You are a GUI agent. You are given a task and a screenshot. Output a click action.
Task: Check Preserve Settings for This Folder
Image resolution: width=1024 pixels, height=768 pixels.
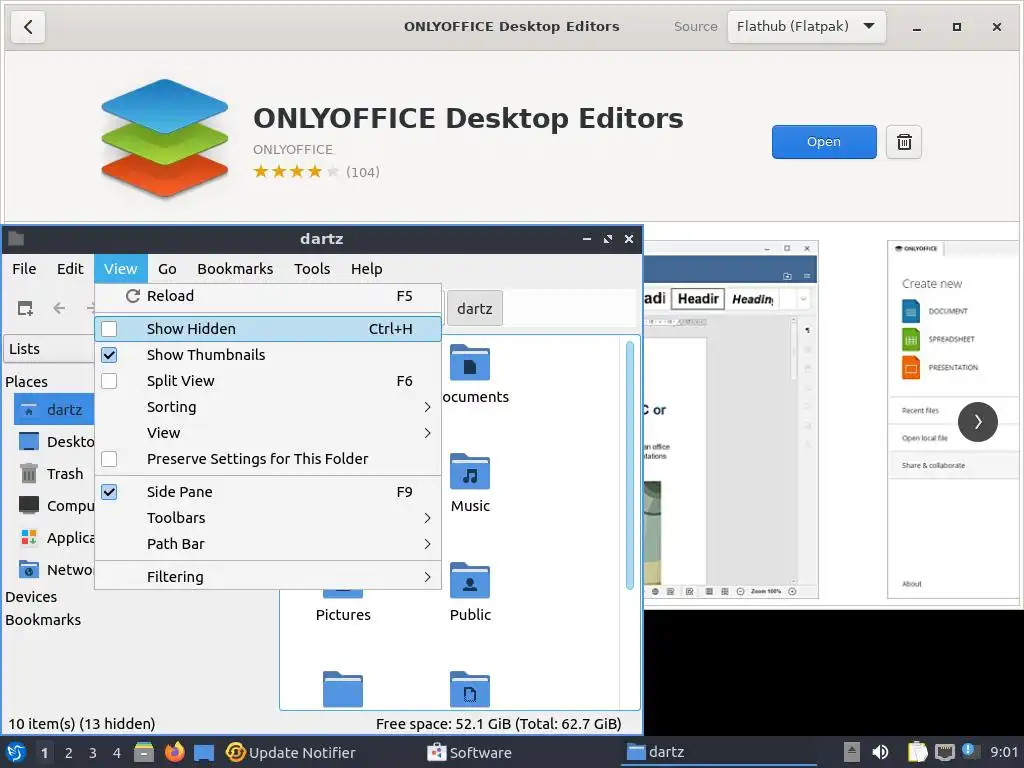[x=109, y=459]
